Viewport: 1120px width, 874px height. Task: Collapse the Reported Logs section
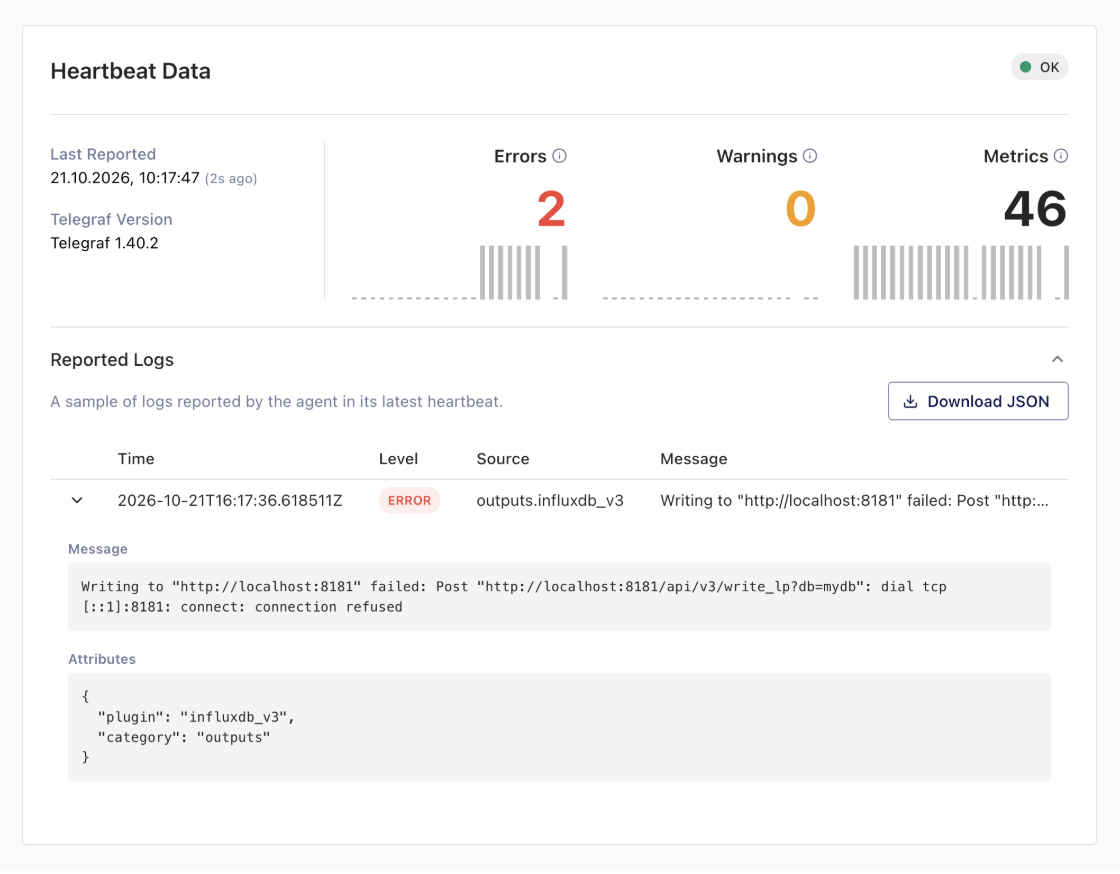[x=1057, y=359]
